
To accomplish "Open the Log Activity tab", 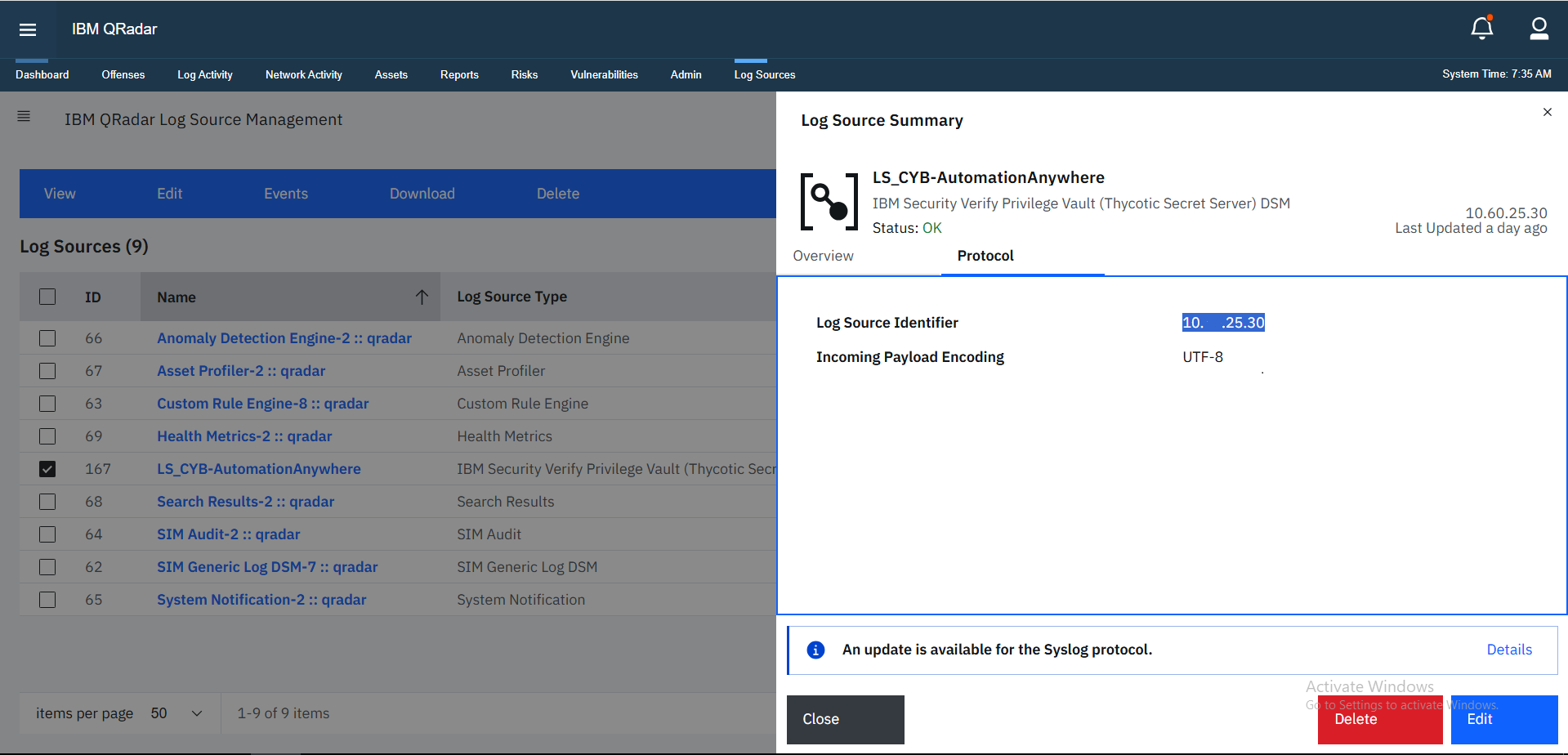I will (204, 74).
